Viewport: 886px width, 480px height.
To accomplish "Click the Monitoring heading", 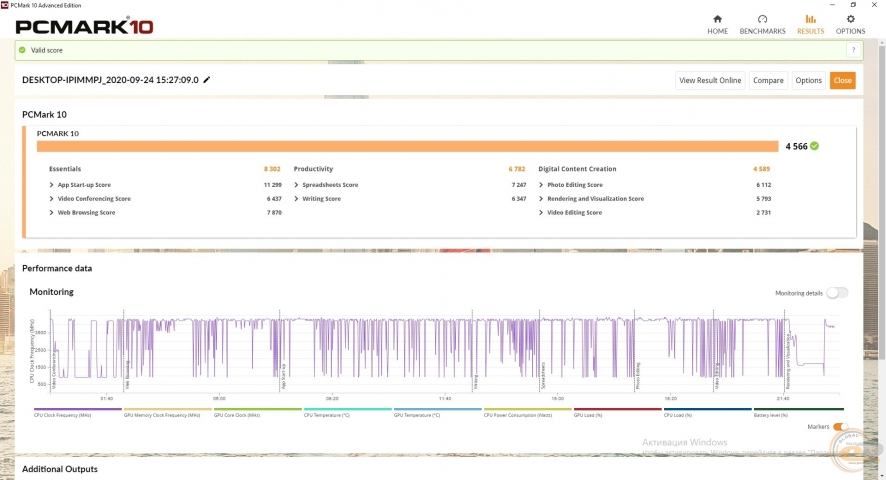I will point(51,292).
